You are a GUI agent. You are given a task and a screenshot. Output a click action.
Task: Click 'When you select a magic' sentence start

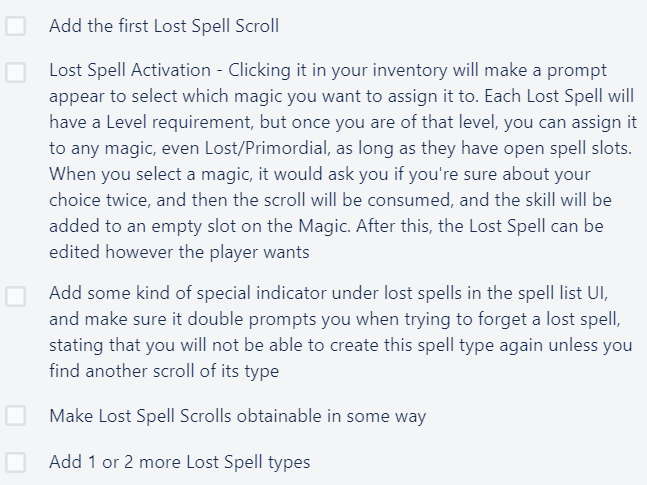150,174
